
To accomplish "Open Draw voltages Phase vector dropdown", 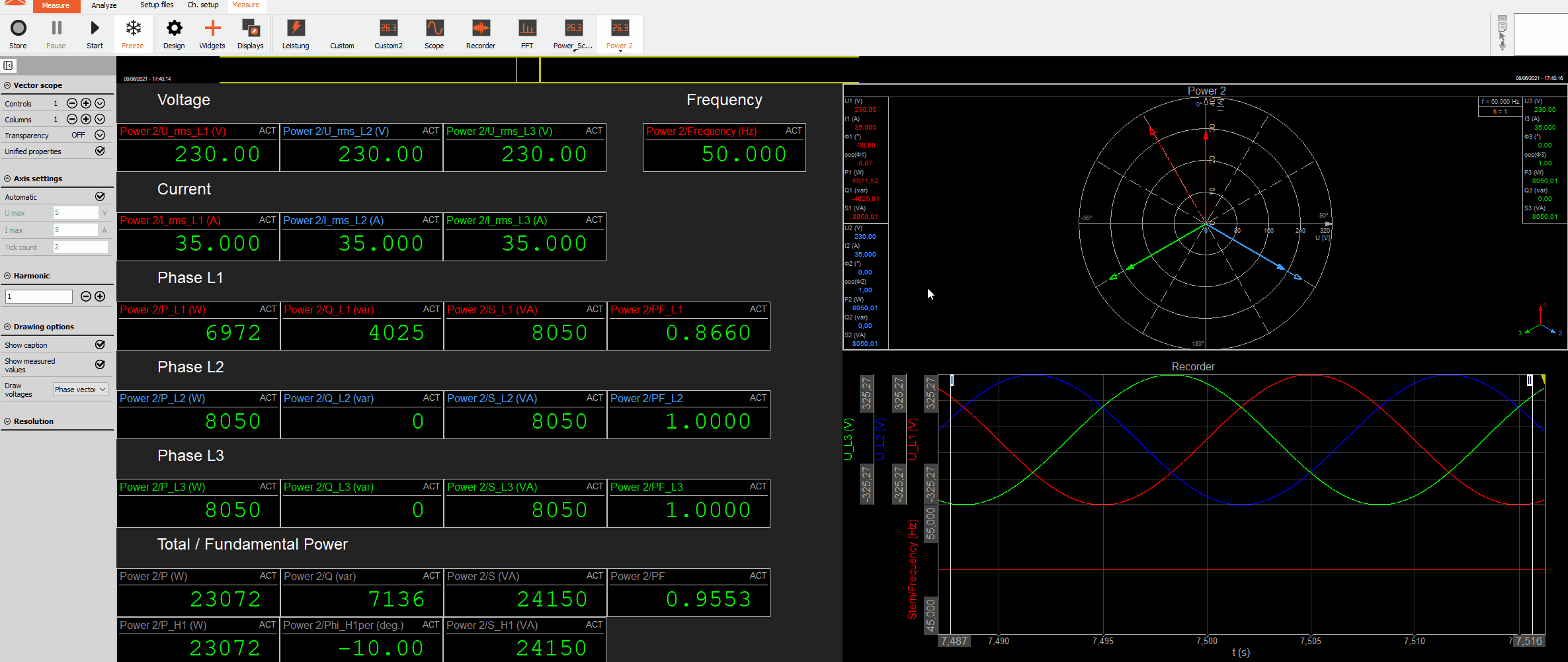I will [x=80, y=390].
